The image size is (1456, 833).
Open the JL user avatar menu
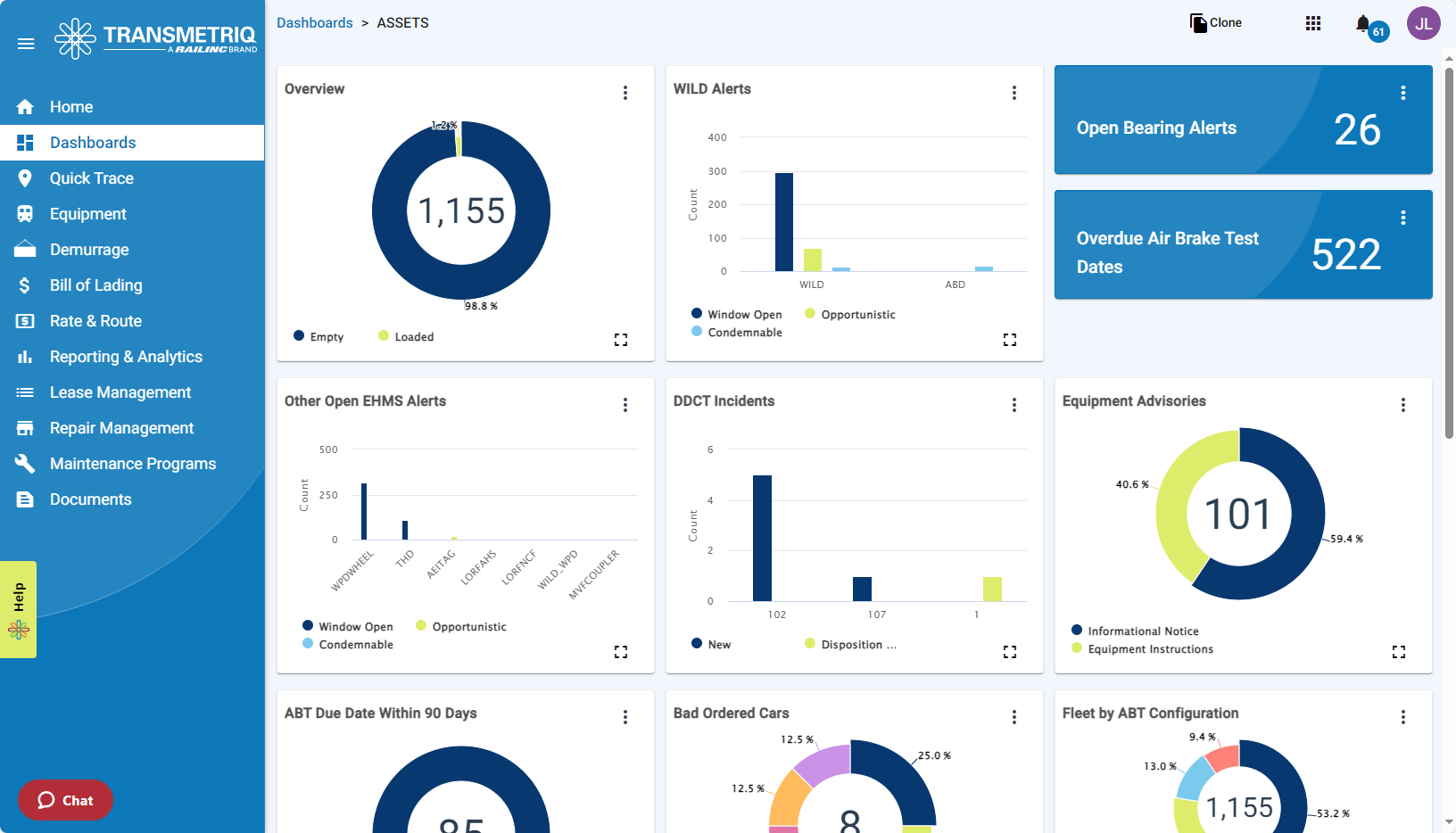point(1424,23)
